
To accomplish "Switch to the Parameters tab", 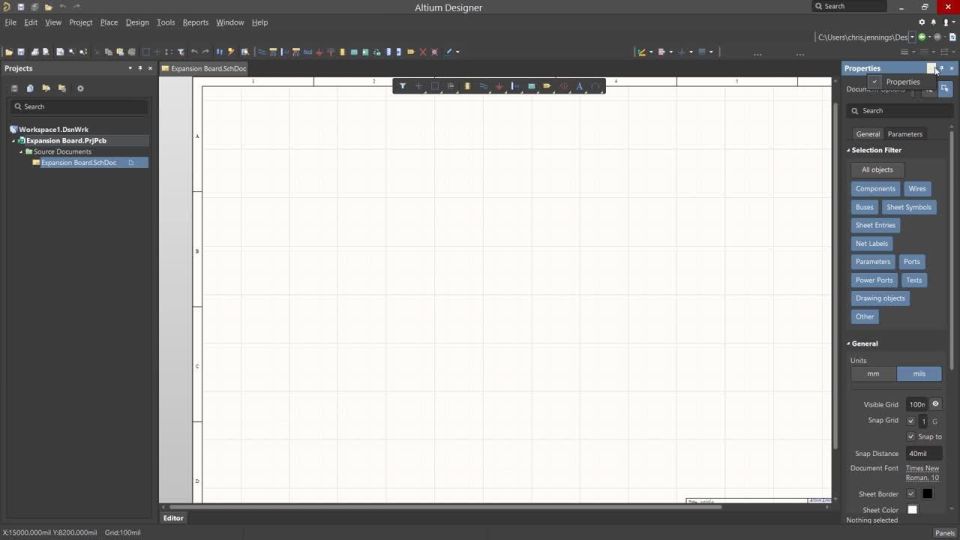I will [905, 134].
